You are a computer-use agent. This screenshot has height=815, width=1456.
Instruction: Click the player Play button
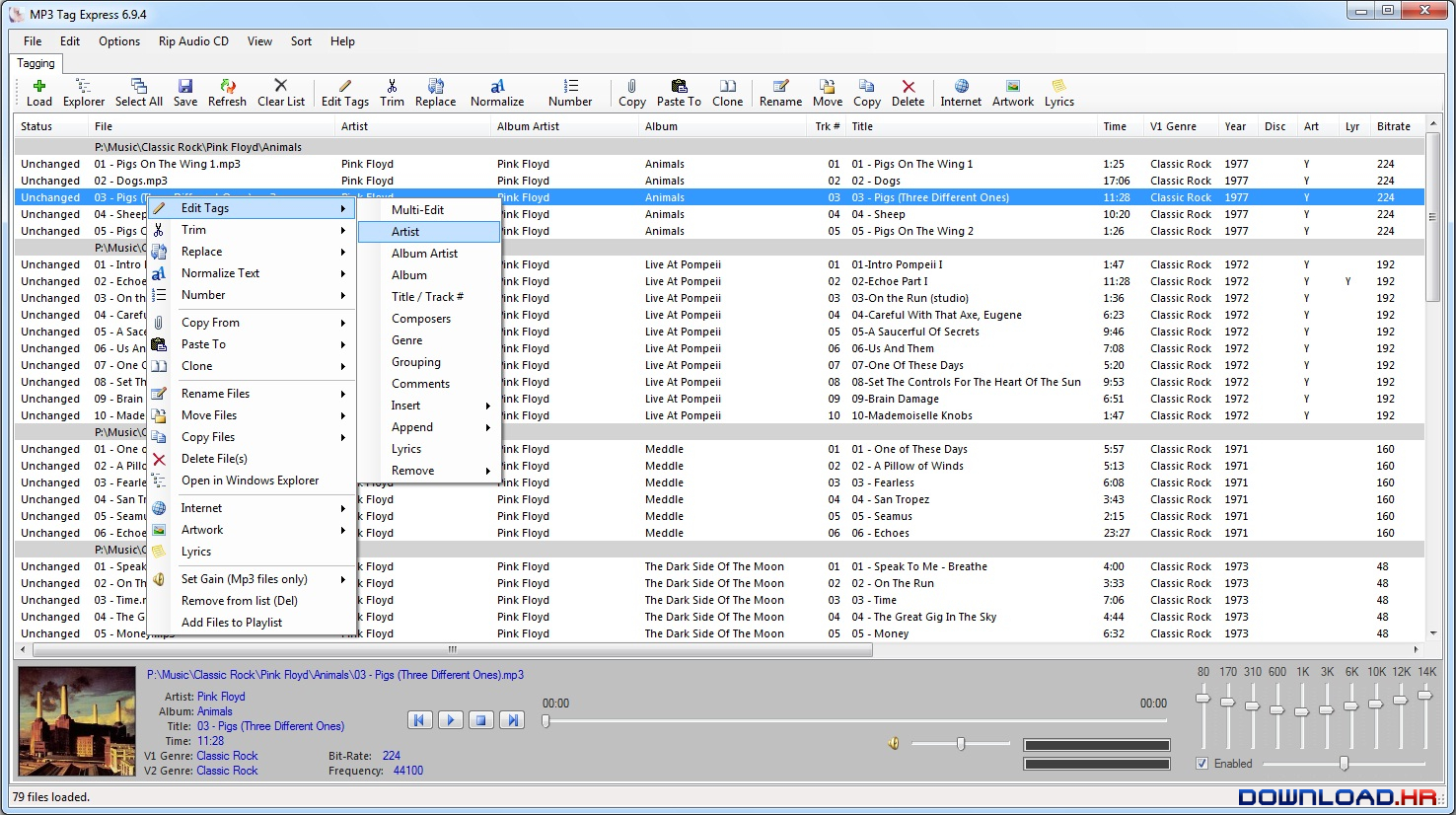(450, 720)
